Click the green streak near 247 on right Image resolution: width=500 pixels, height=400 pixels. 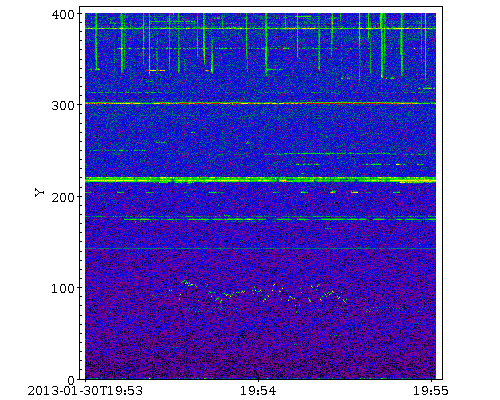click(347, 154)
